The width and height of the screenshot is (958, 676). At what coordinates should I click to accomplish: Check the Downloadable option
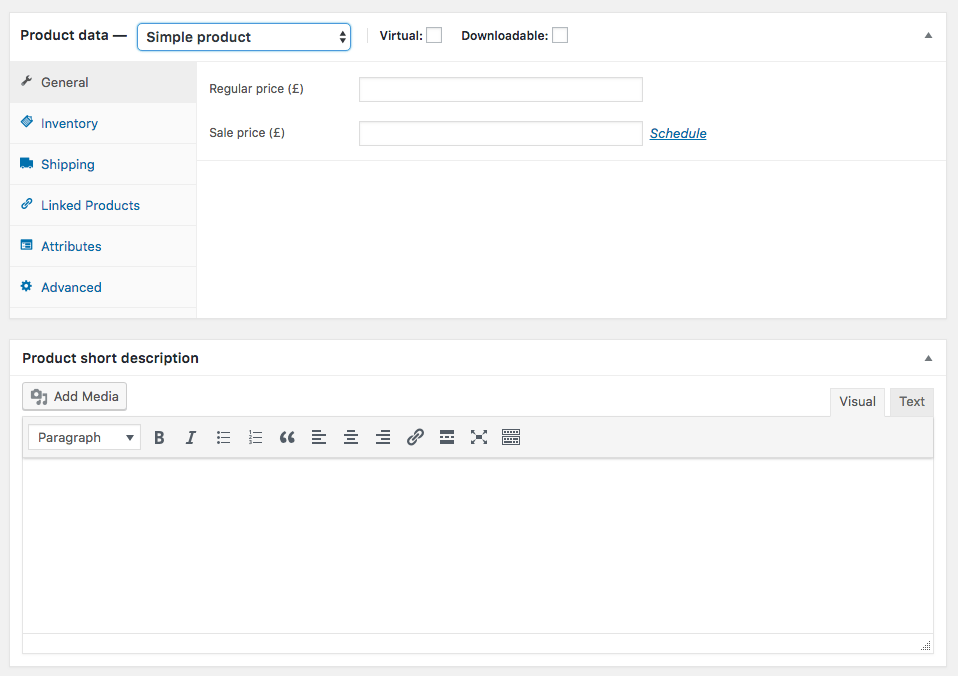(x=560, y=34)
